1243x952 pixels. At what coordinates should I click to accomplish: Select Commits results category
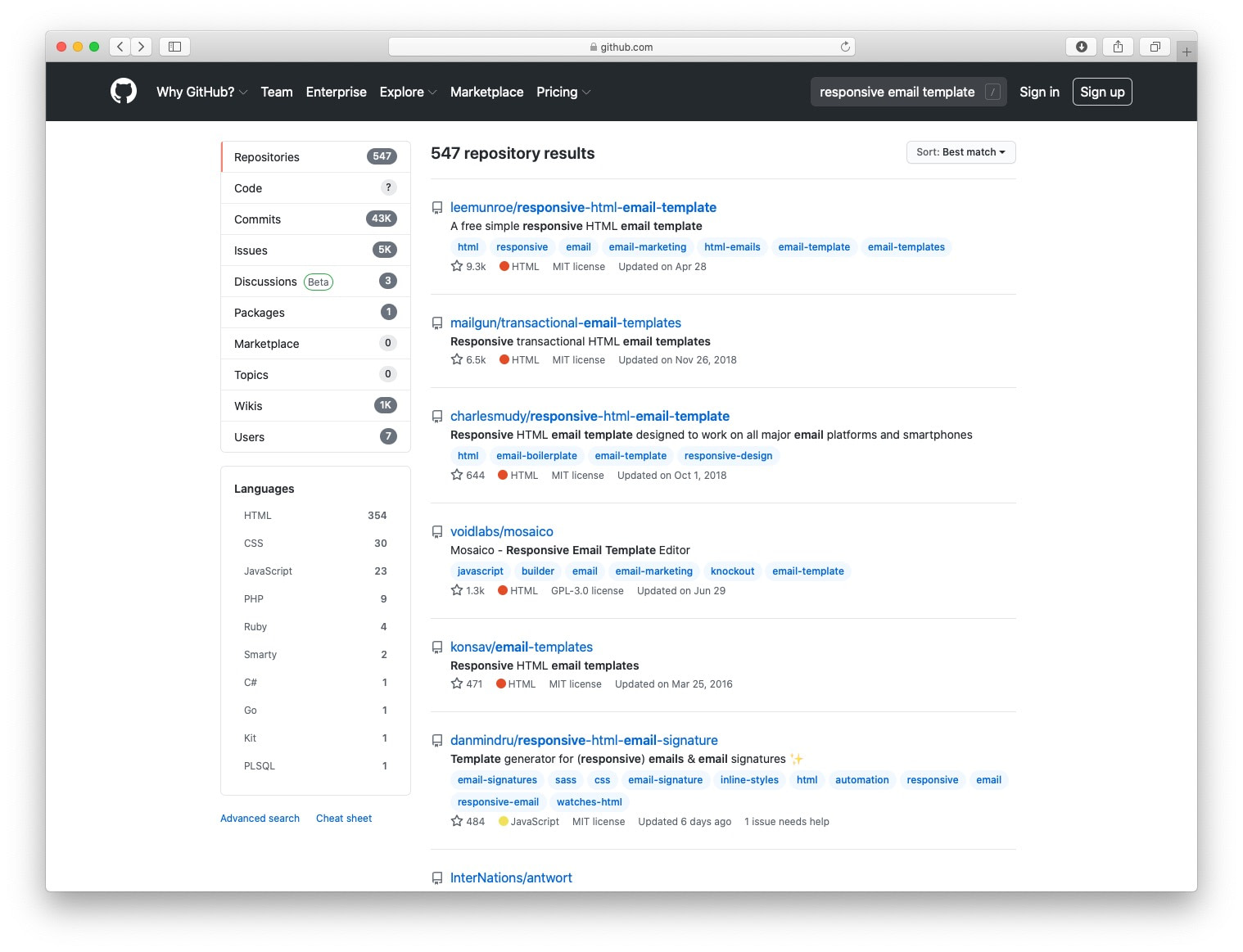[x=315, y=219]
